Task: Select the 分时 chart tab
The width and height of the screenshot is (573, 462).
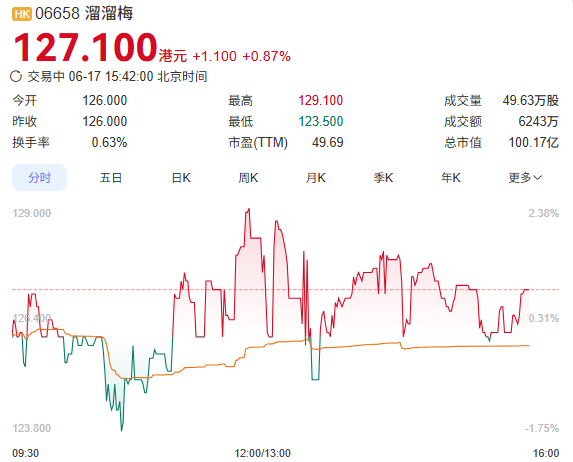Action: coord(39,178)
